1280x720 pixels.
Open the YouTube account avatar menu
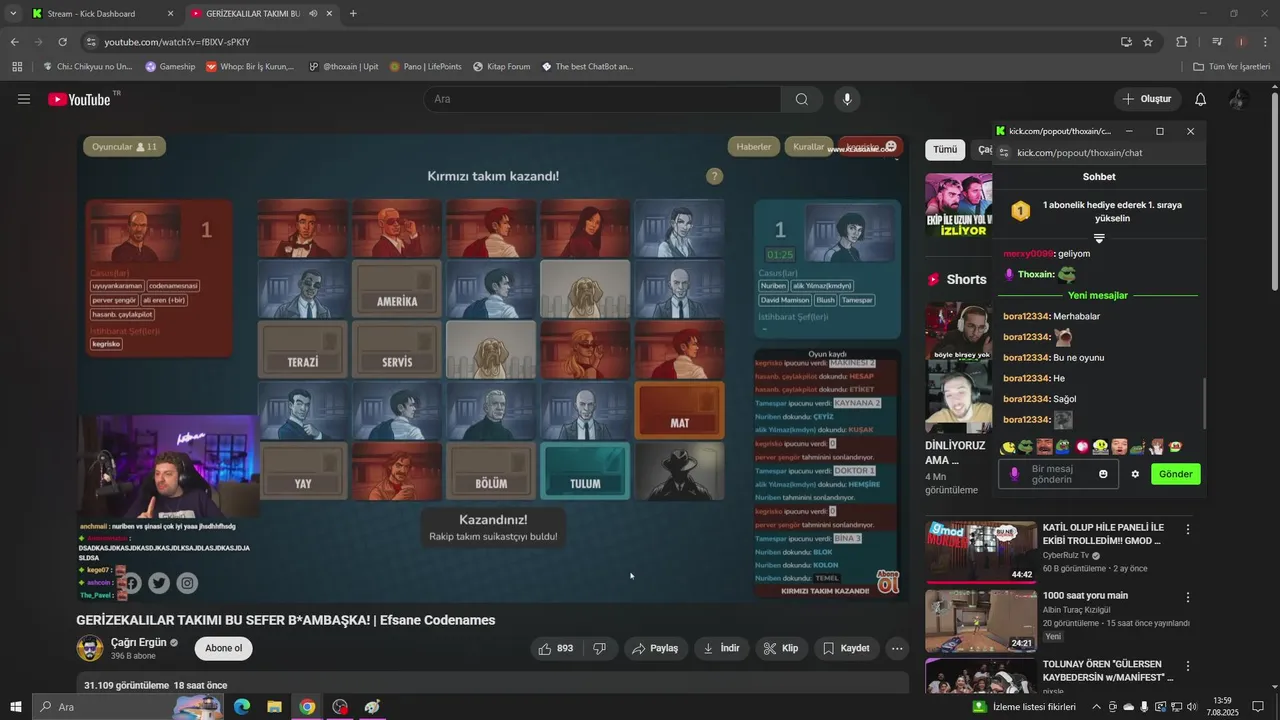coord(1238,99)
